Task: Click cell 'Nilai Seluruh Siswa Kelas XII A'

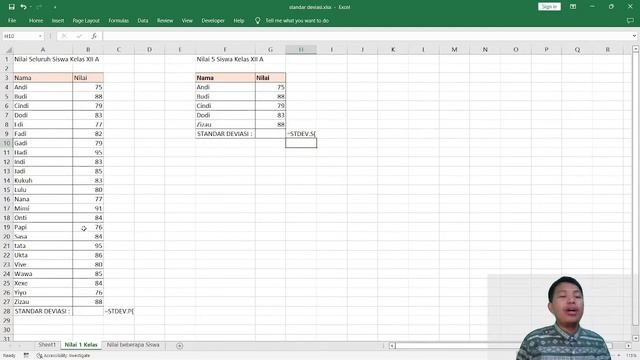Action: pyautogui.click(x=56, y=59)
